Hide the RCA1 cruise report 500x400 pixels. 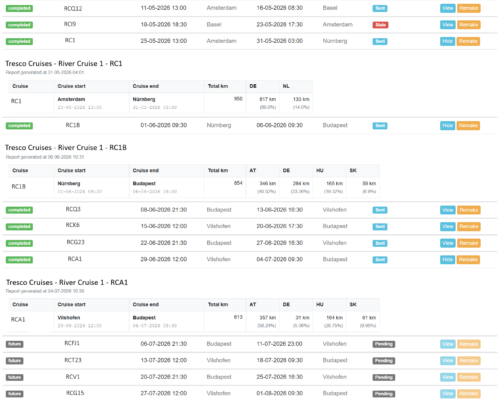[x=447, y=260]
